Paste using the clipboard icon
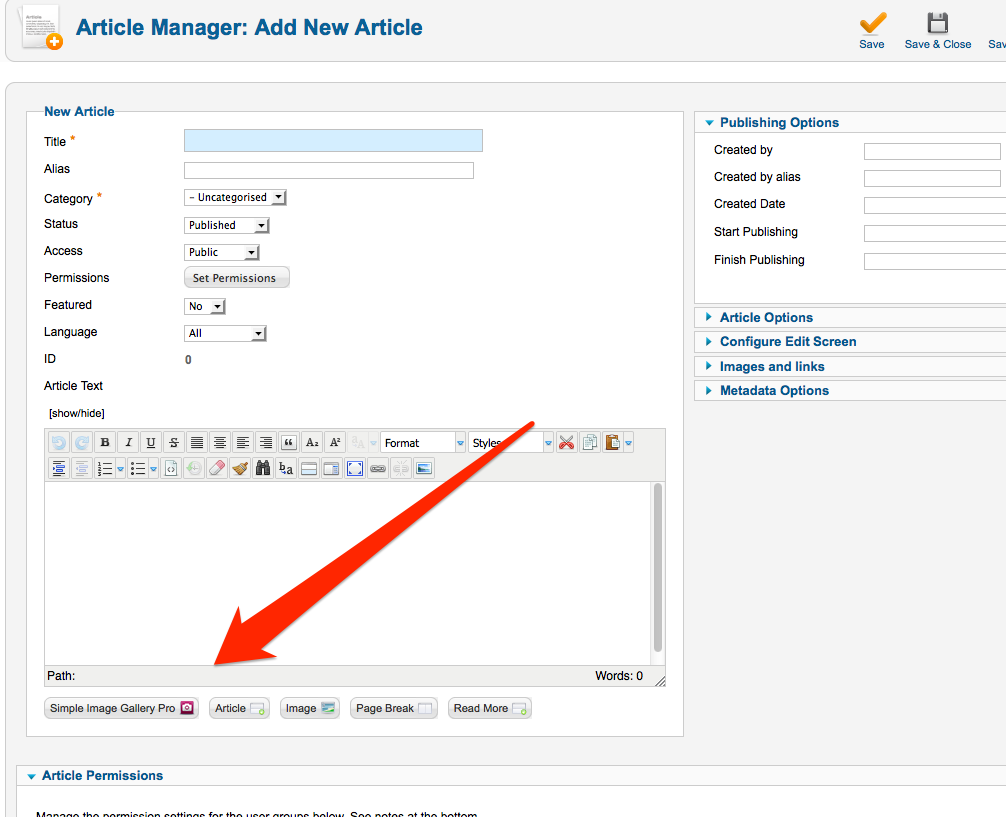The height and width of the screenshot is (817, 1006). (x=613, y=443)
